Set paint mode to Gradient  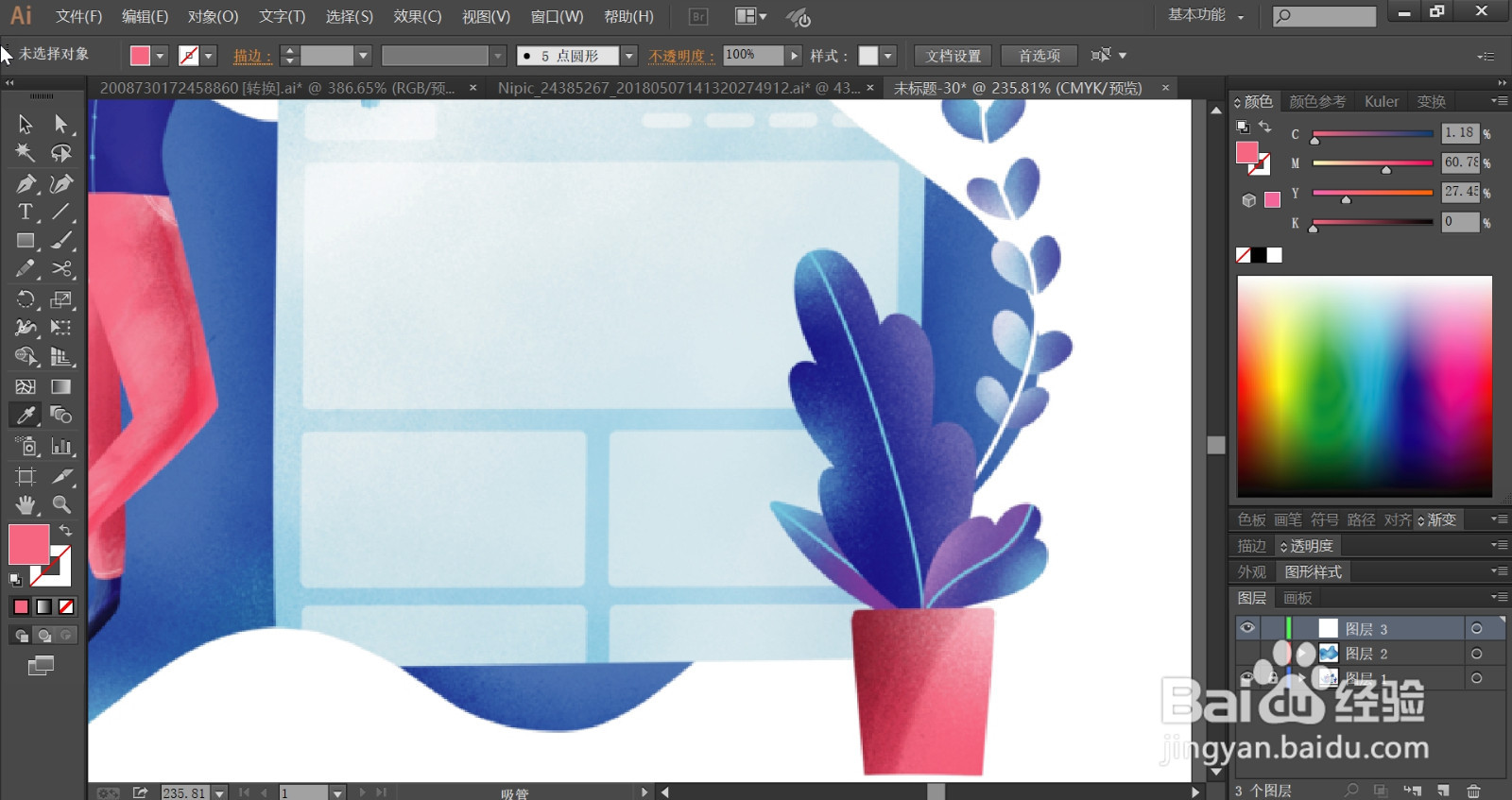click(x=43, y=606)
